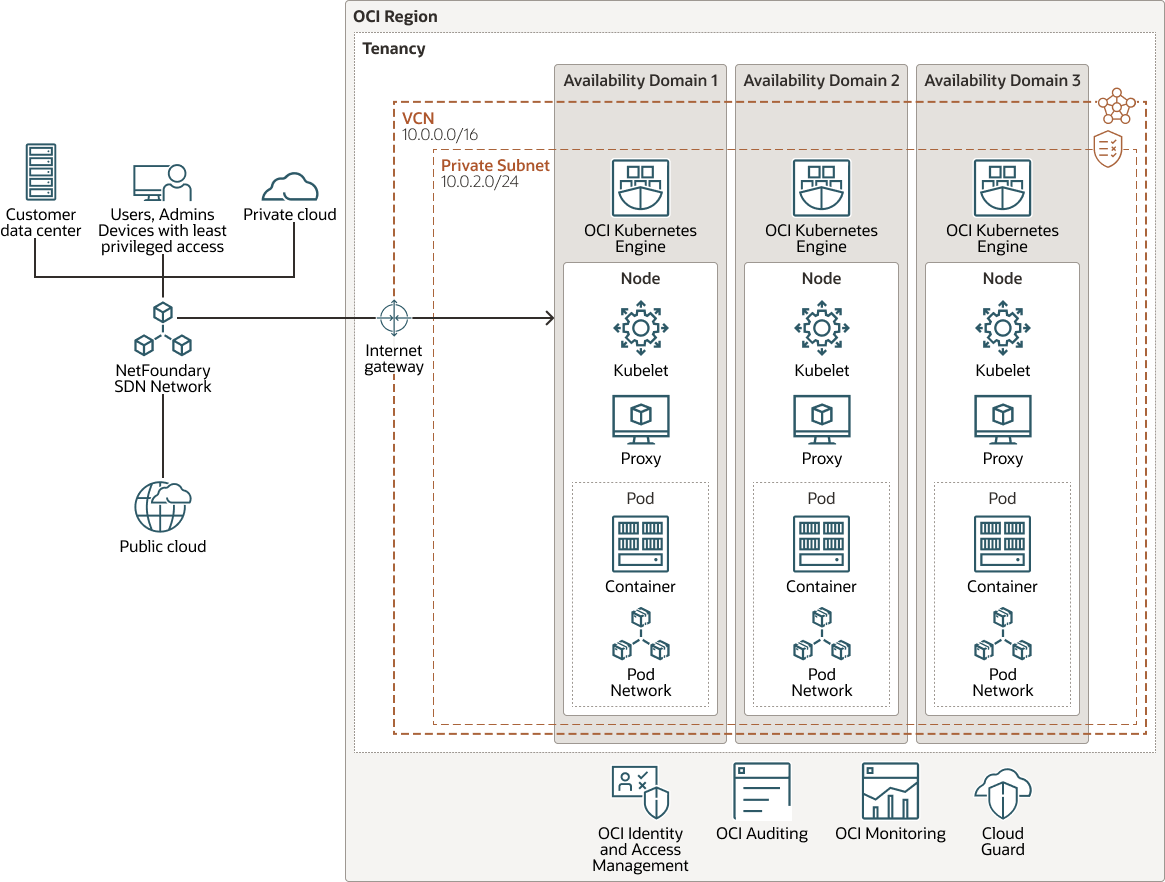The image size is (1165, 882).
Task: Click the Proxy monitor icon in Availability Domain 2
Action: [x=821, y=420]
